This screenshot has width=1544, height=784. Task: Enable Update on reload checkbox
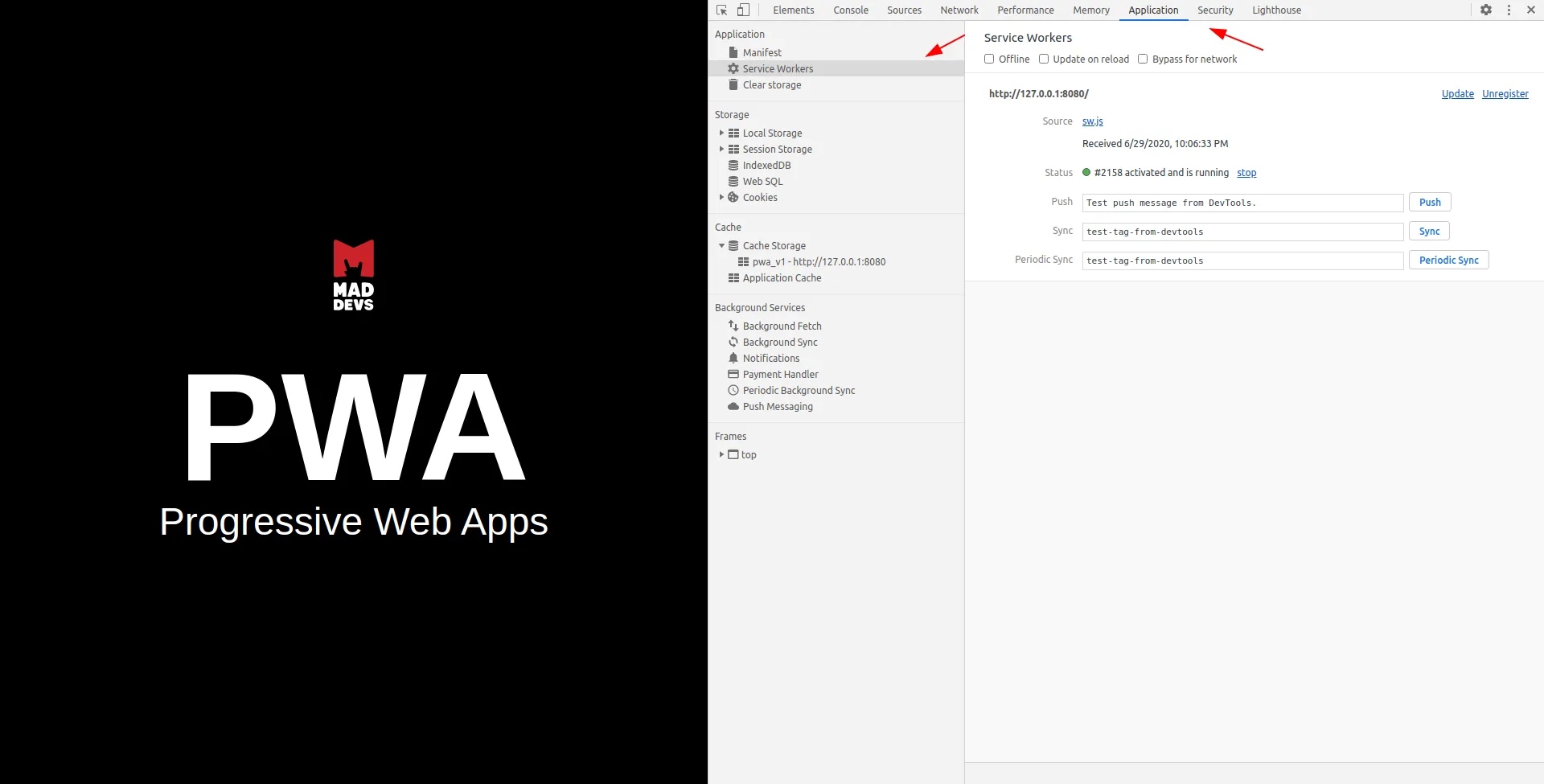pos(1044,59)
